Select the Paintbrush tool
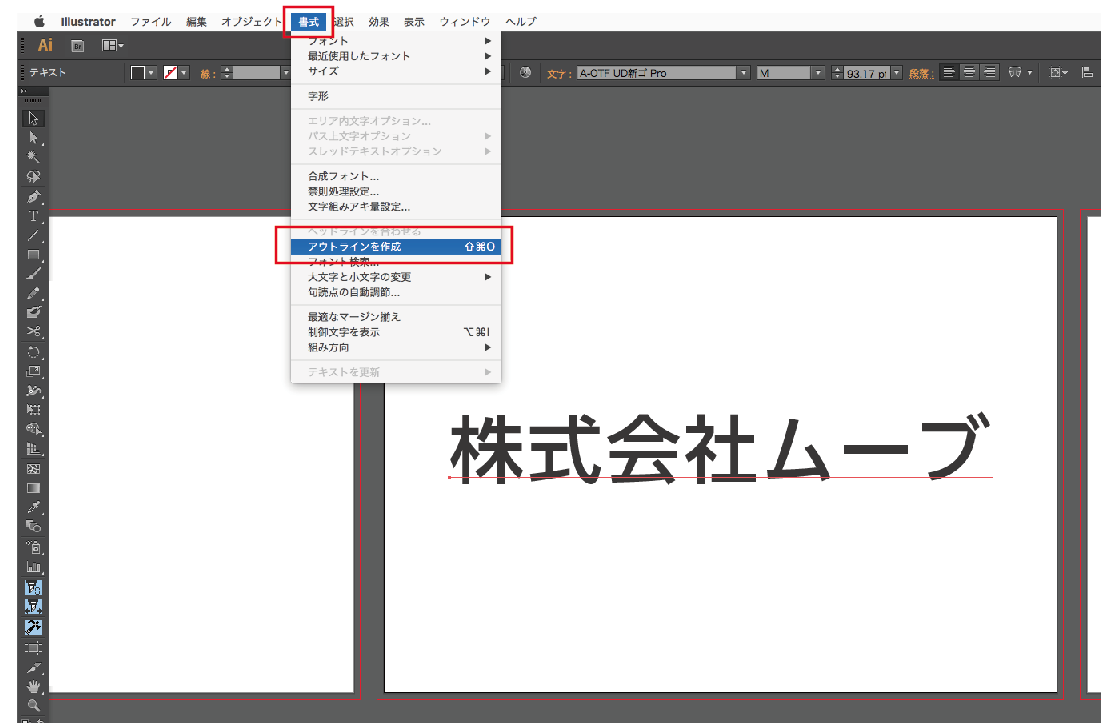1101x723 pixels. tap(33, 274)
